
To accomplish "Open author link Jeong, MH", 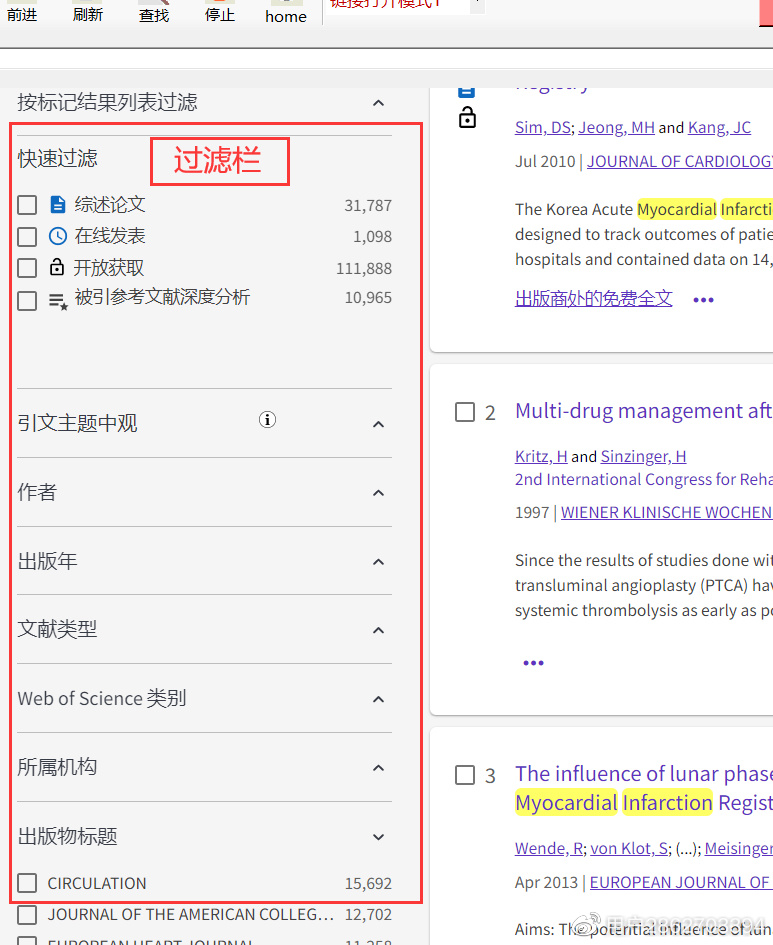I will 616,128.
